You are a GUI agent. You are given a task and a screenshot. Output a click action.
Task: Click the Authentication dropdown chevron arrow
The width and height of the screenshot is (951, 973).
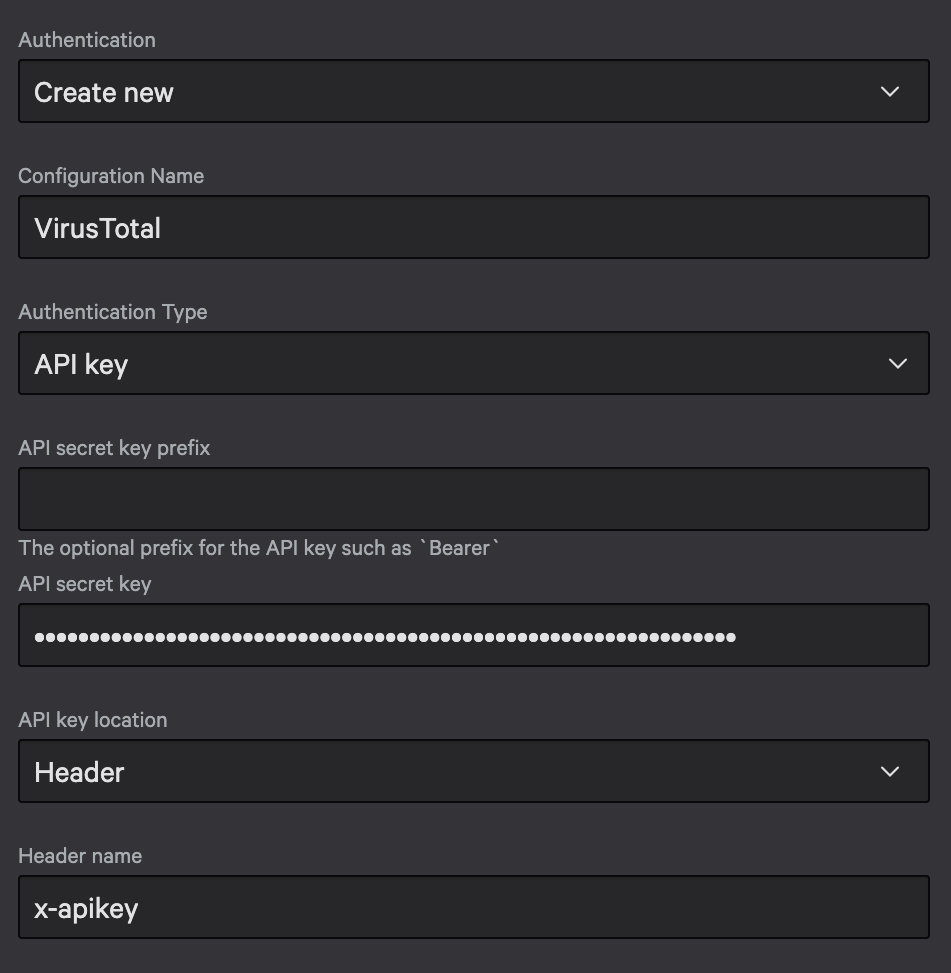click(x=889, y=92)
